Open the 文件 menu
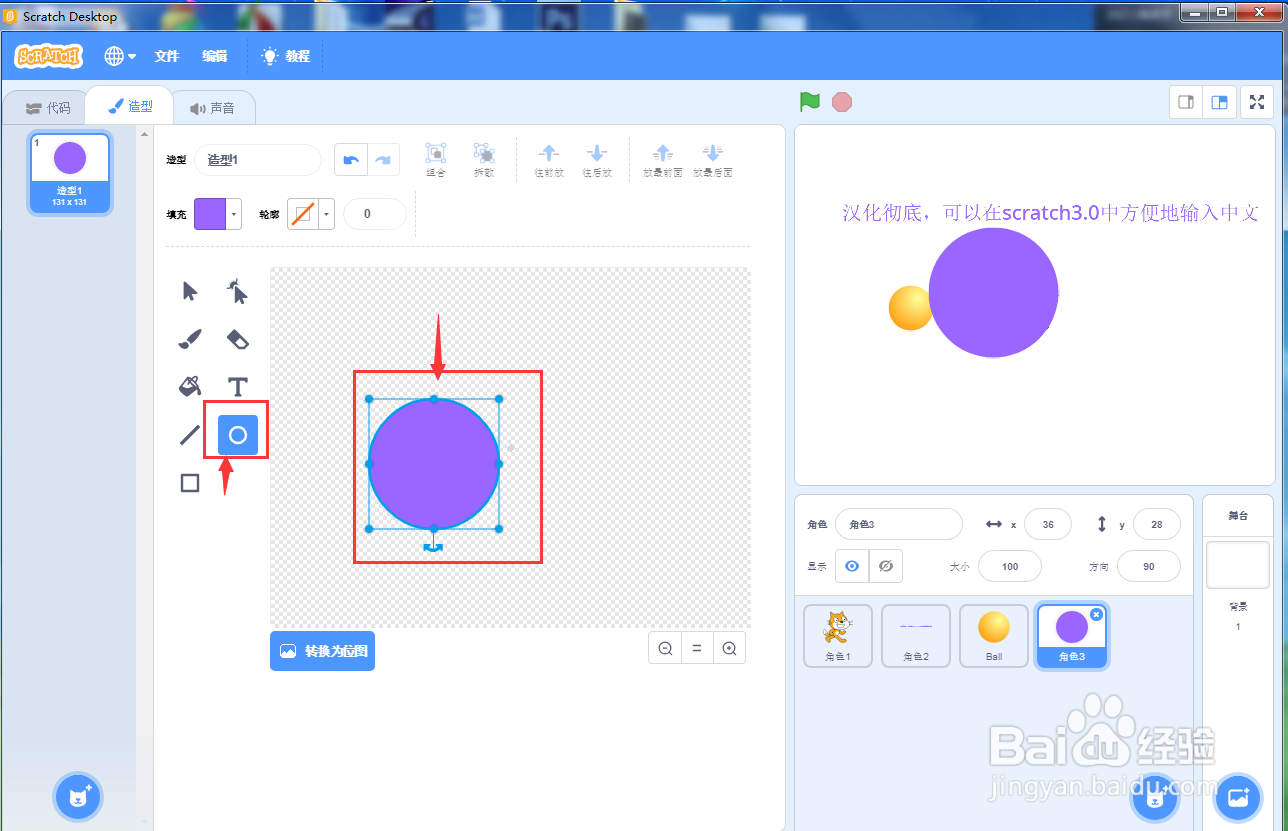This screenshot has width=1288, height=831. click(166, 55)
